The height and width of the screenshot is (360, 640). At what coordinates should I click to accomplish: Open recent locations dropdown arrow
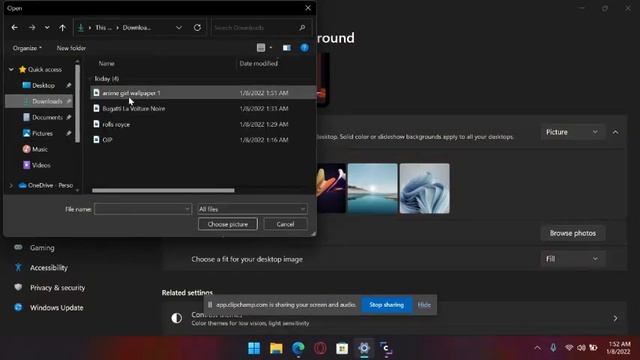[47, 27]
